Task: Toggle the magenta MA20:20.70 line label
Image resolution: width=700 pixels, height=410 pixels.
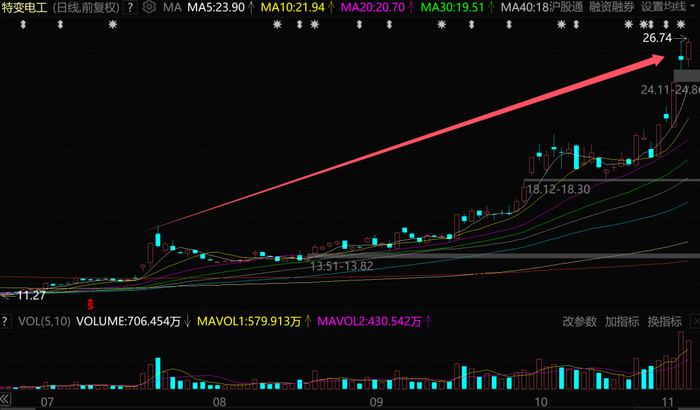Action: [x=372, y=7]
